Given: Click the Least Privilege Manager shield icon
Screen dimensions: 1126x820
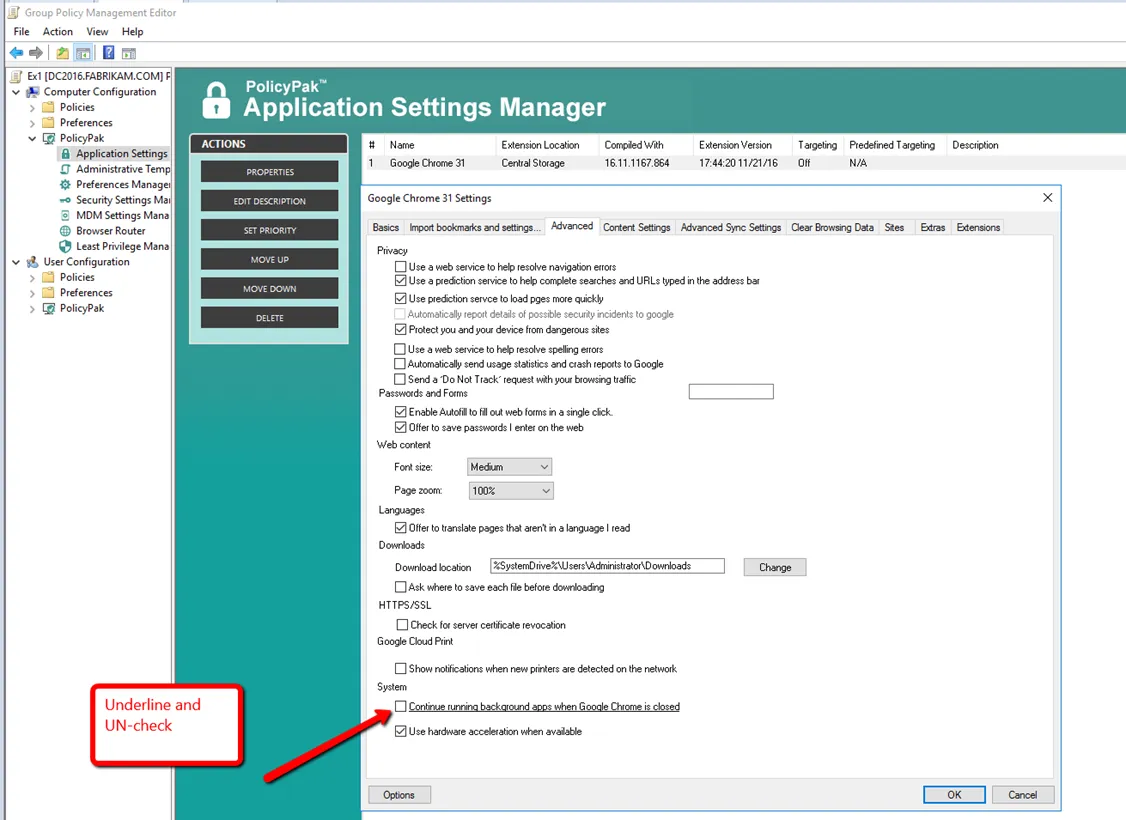Looking at the screenshot, I should point(66,246).
